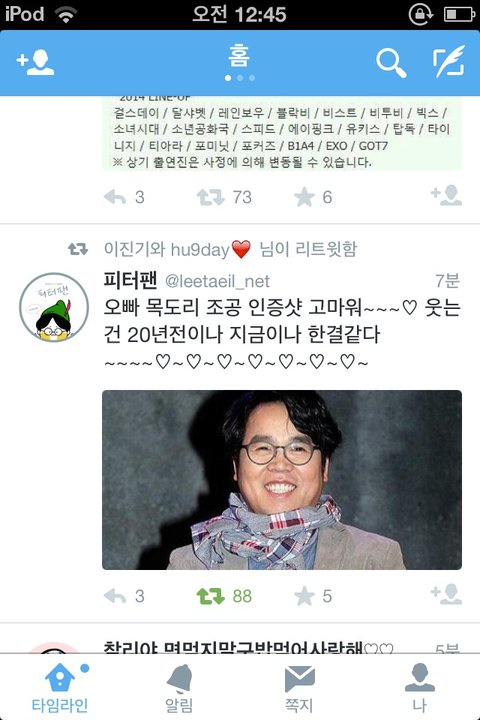Open the 쪽지 messages tab
Image resolution: width=480 pixels, height=720 pixels.
point(299,687)
